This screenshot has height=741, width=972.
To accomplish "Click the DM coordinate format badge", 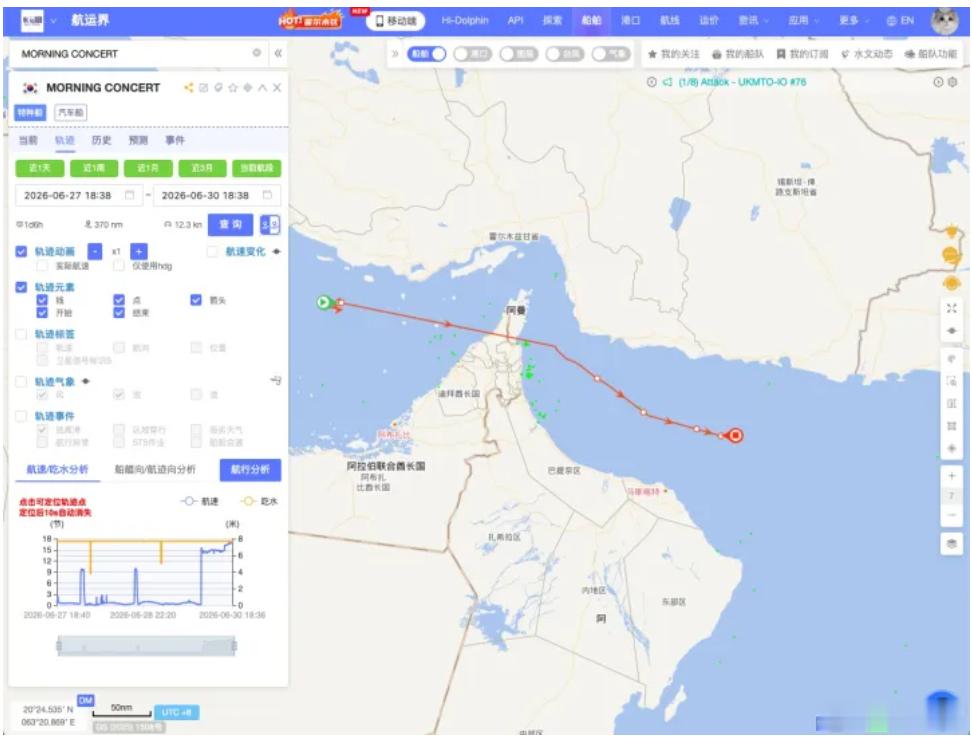I will pyautogui.click(x=86, y=700).
